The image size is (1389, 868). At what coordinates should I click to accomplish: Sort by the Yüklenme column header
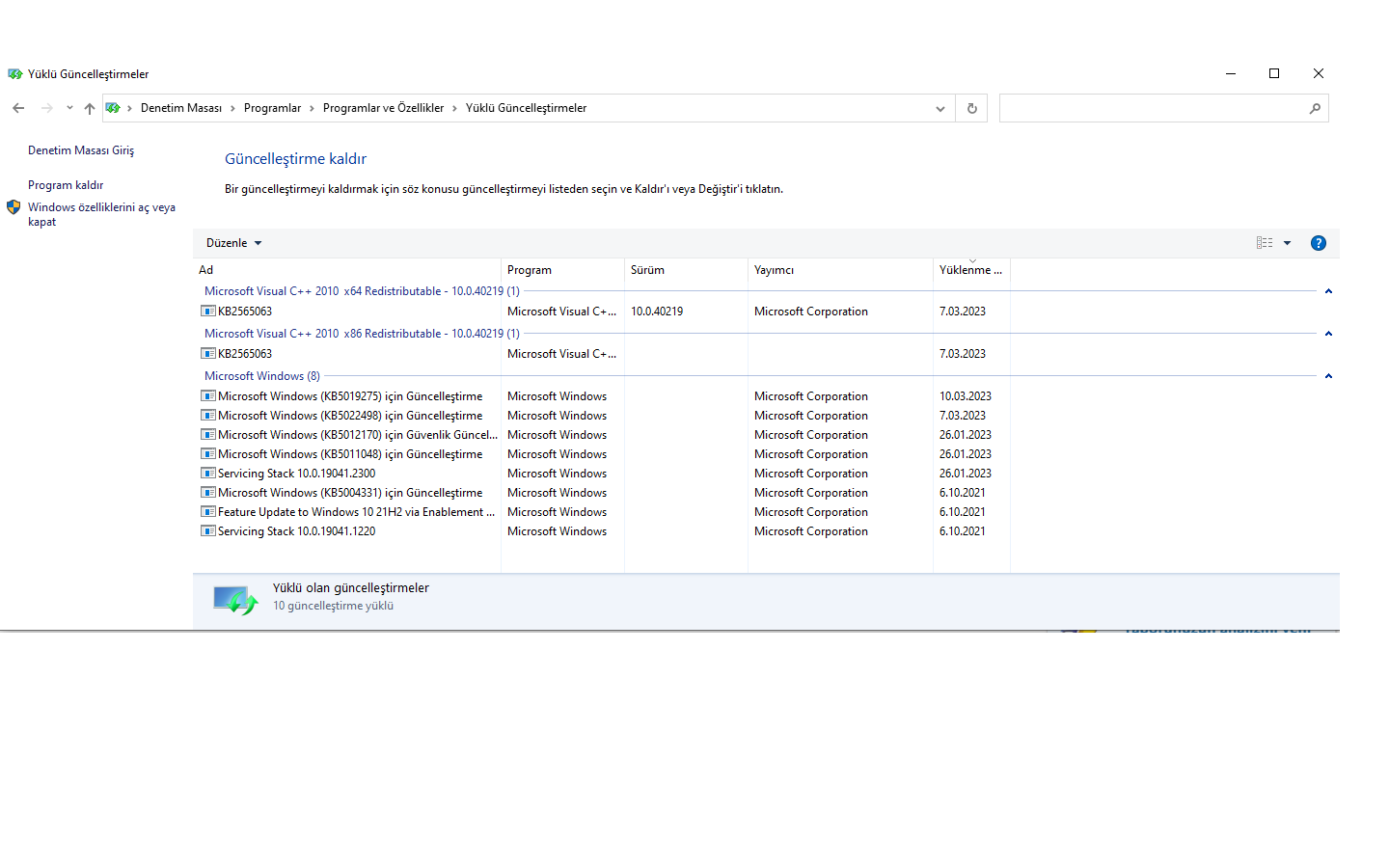(971, 270)
